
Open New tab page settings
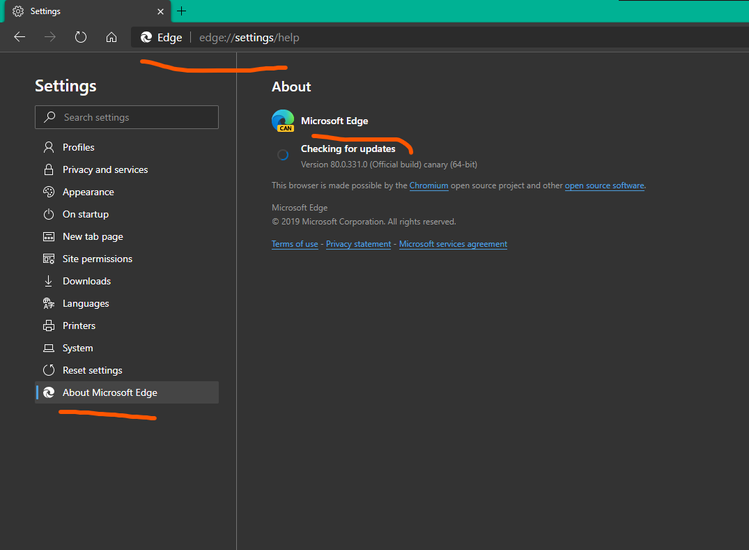(92, 237)
